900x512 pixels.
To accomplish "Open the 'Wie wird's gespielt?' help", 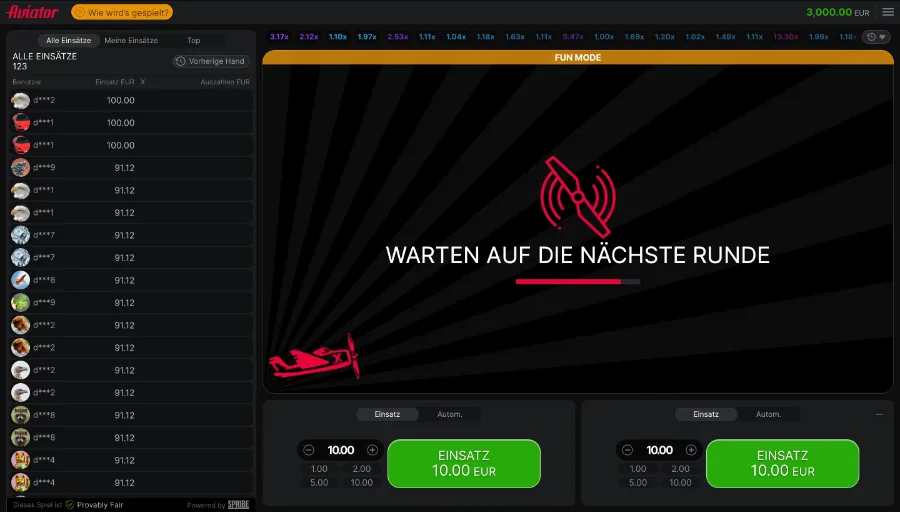I will tap(123, 12).
